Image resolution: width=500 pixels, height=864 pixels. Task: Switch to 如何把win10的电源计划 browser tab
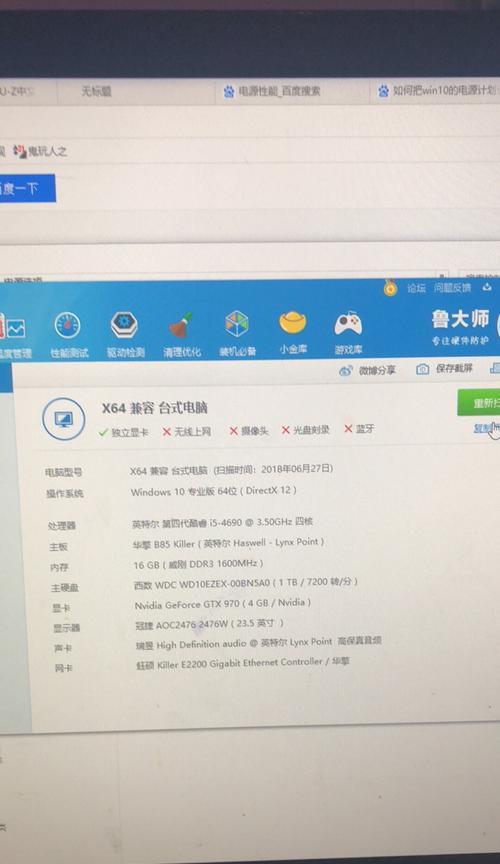pyautogui.click(x=444, y=90)
